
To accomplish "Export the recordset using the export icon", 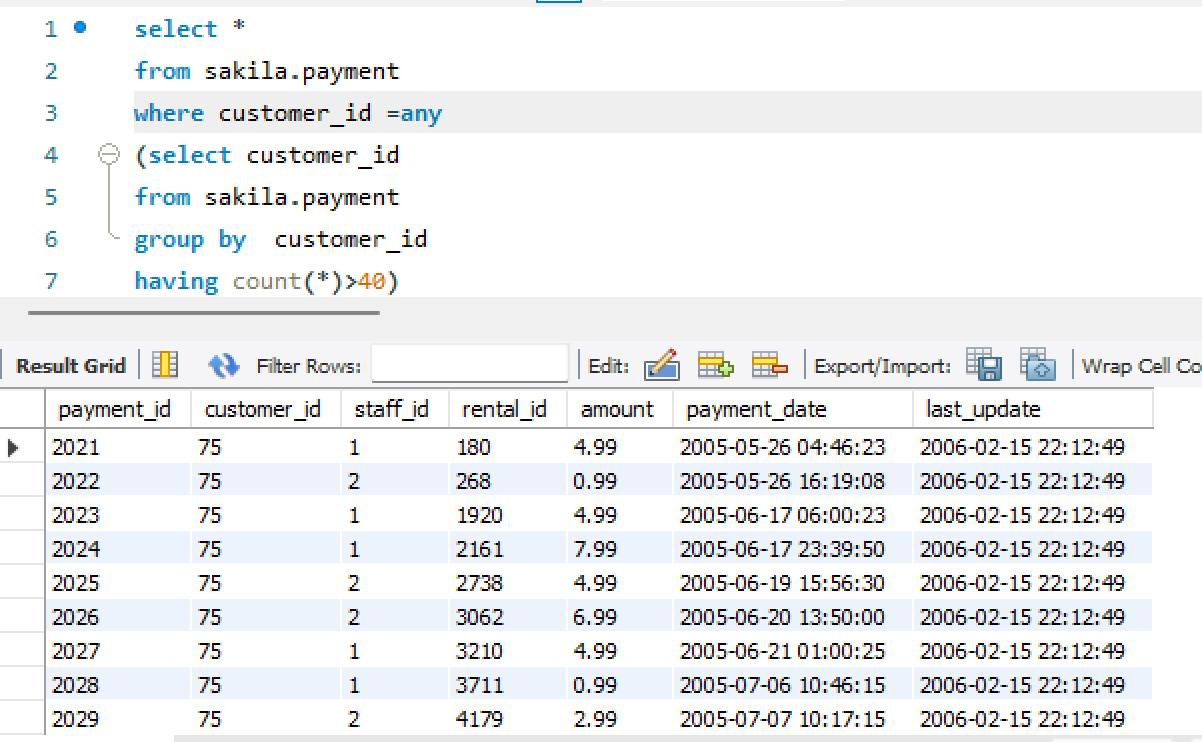I will [987, 365].
